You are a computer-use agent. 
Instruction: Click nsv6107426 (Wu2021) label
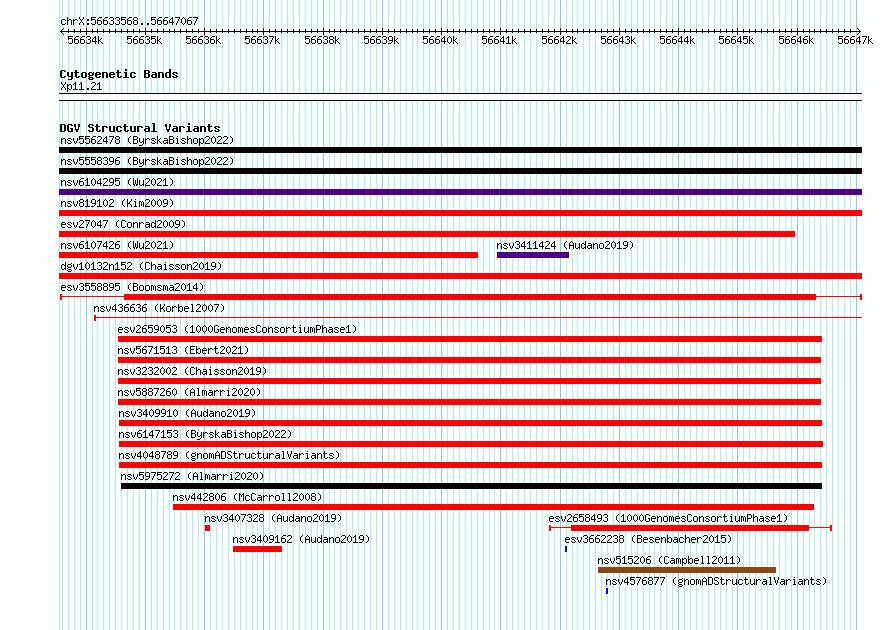(x=117, y=245)
